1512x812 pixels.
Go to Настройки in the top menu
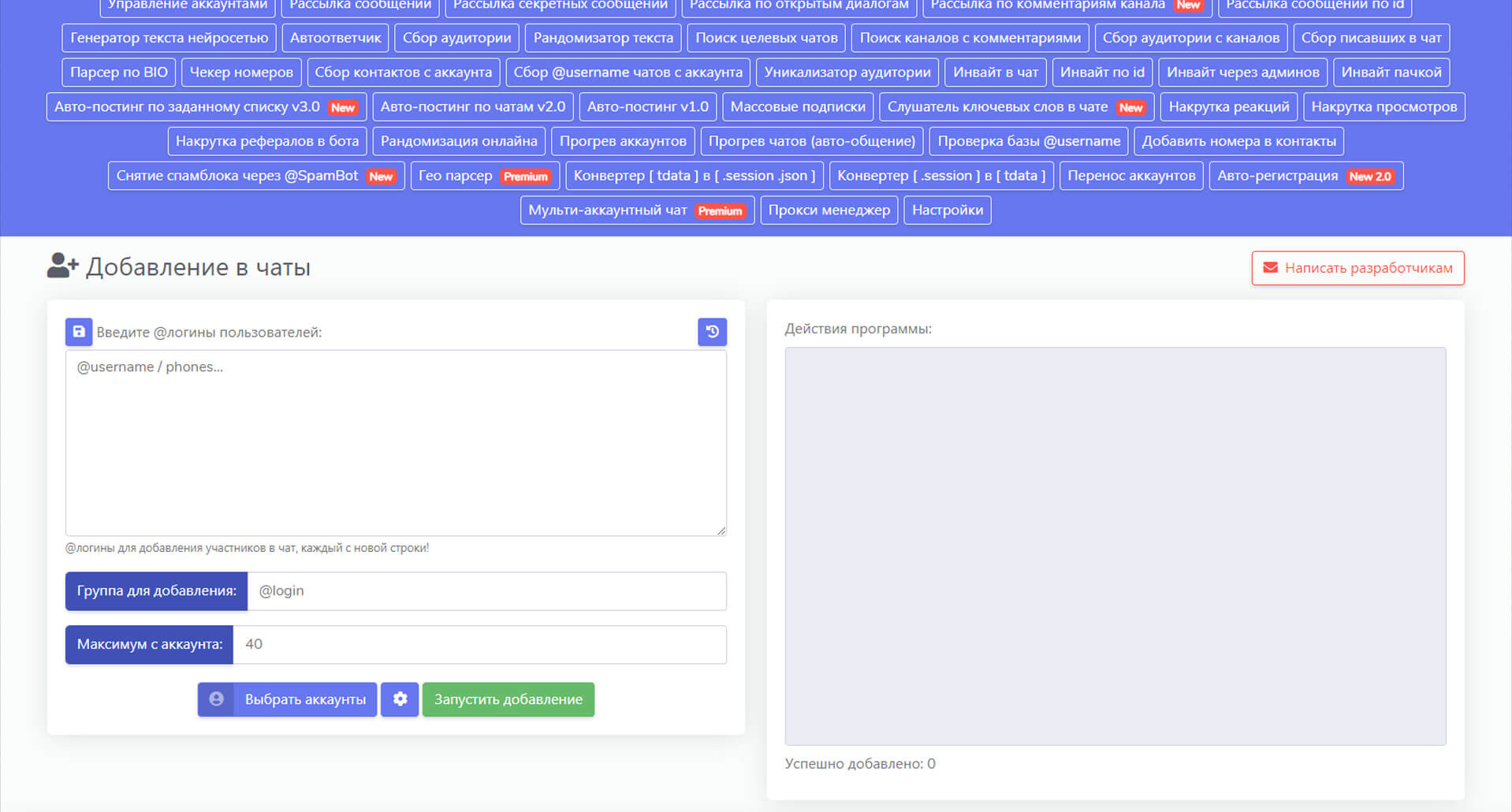pos(947,210)
